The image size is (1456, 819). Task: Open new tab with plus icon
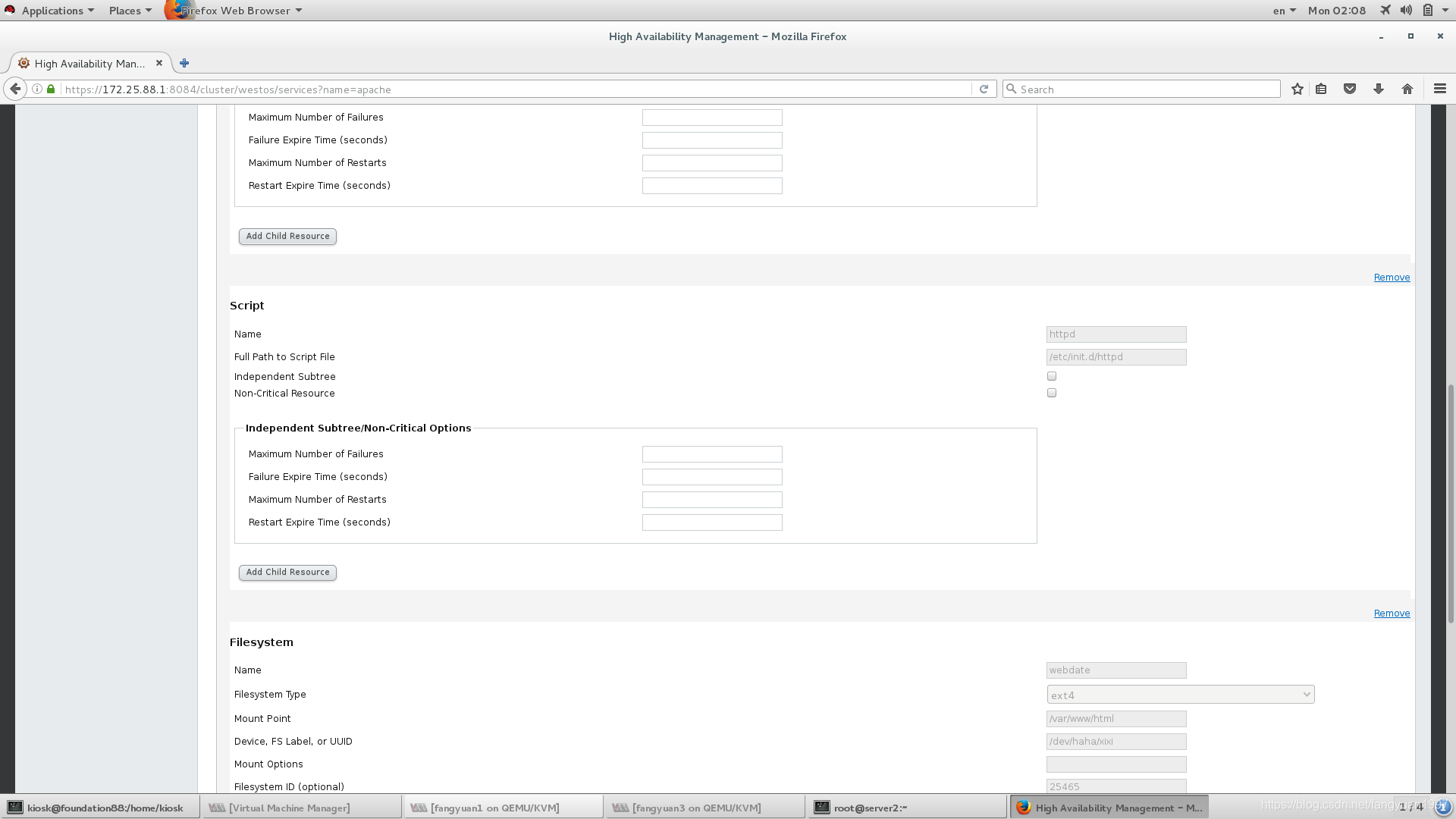184,63
